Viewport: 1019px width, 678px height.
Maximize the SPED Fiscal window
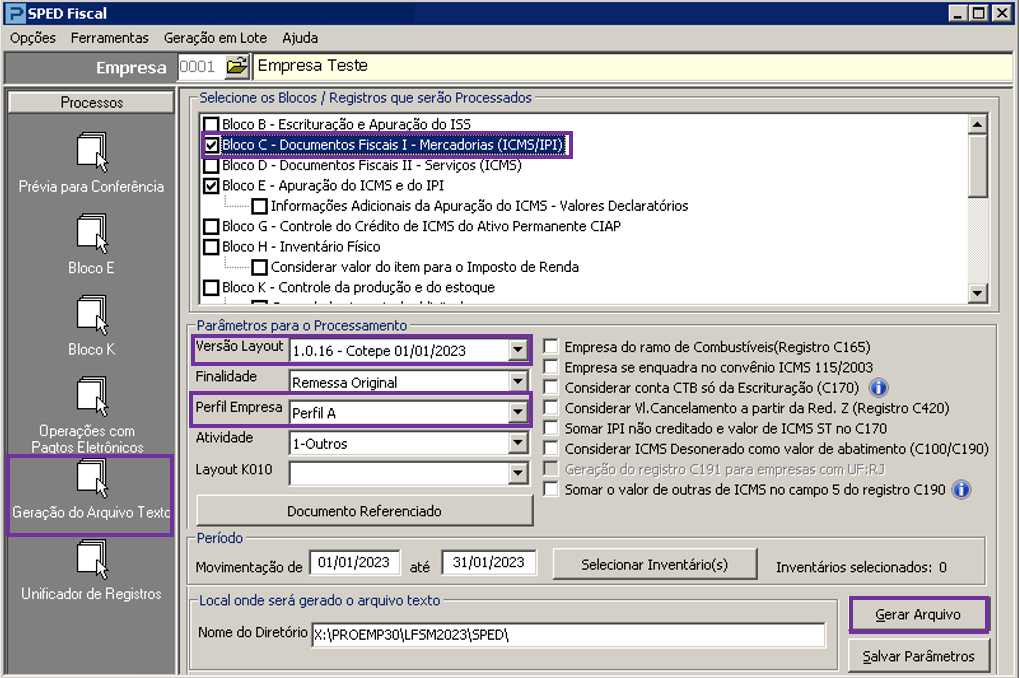(x=979, y=13)
